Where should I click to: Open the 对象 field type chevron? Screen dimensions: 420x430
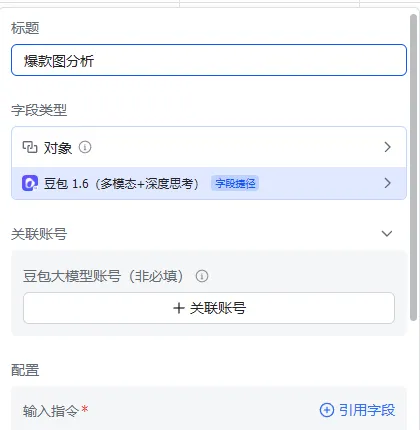pos(387,147)
